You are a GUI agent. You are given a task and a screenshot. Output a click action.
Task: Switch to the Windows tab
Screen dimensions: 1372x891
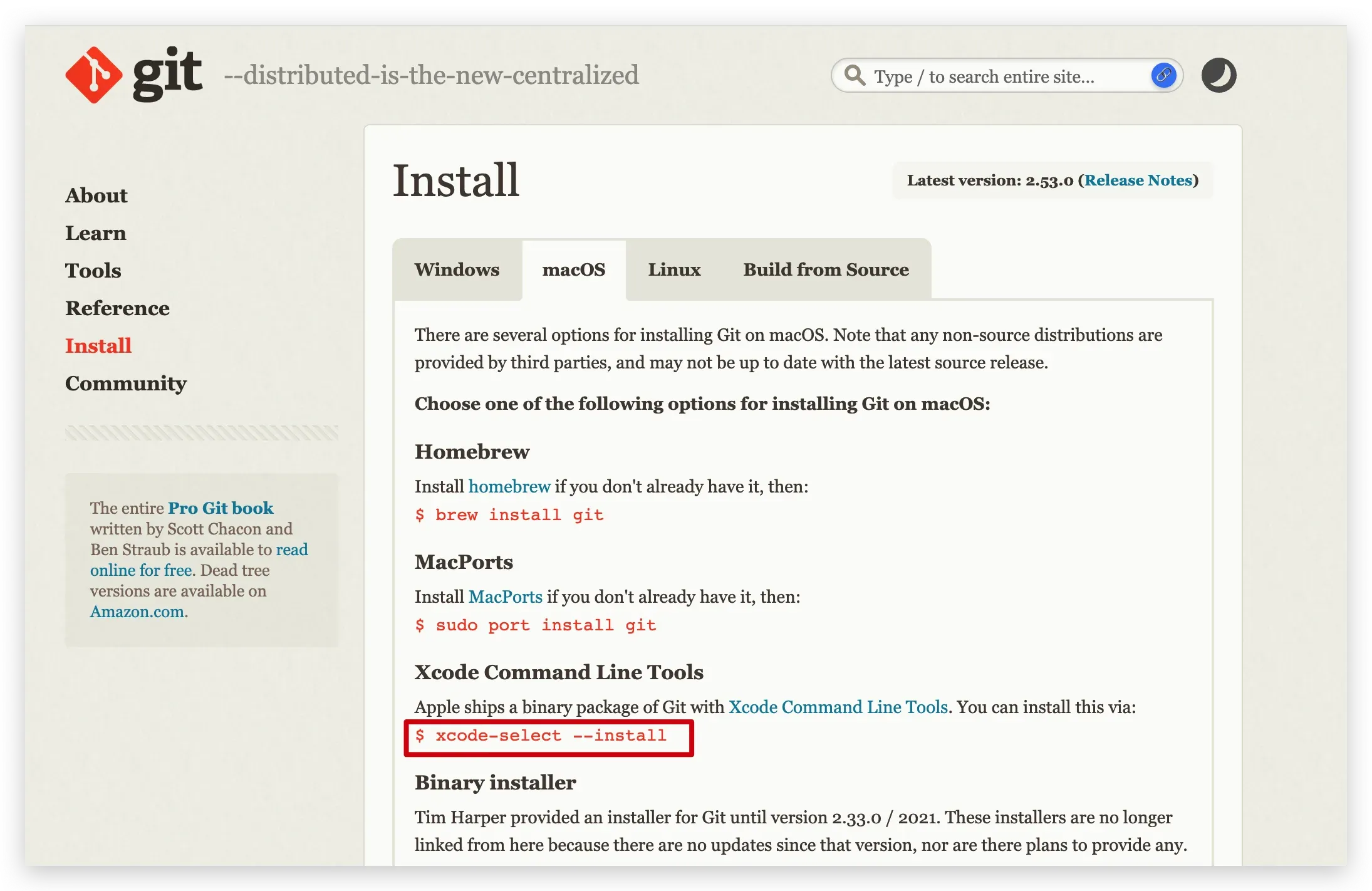point(457,269)
